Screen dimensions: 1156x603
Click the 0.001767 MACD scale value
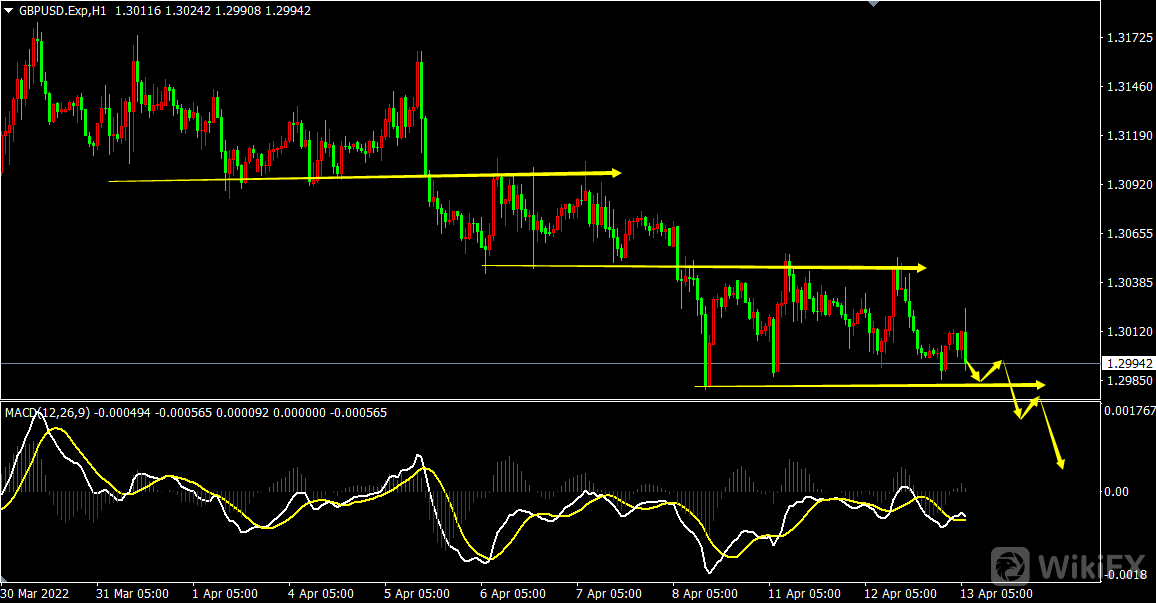pyautogui.click(x=1130, y=410)
